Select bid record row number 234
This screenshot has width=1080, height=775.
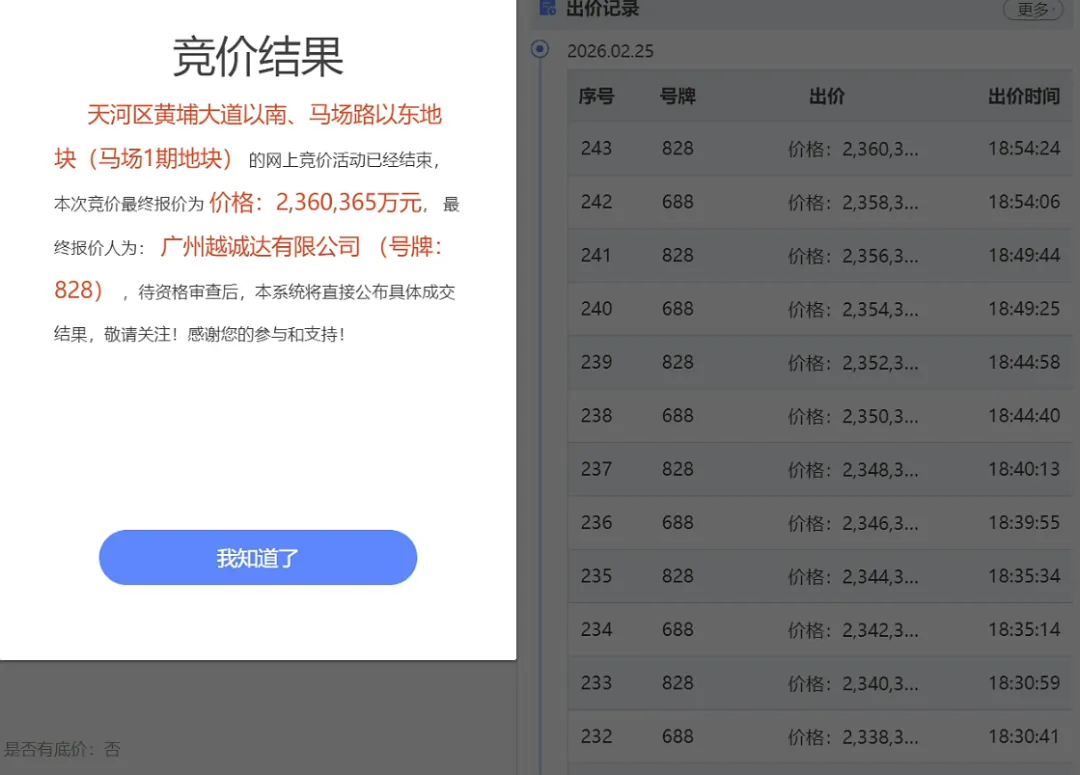(820, 630)
